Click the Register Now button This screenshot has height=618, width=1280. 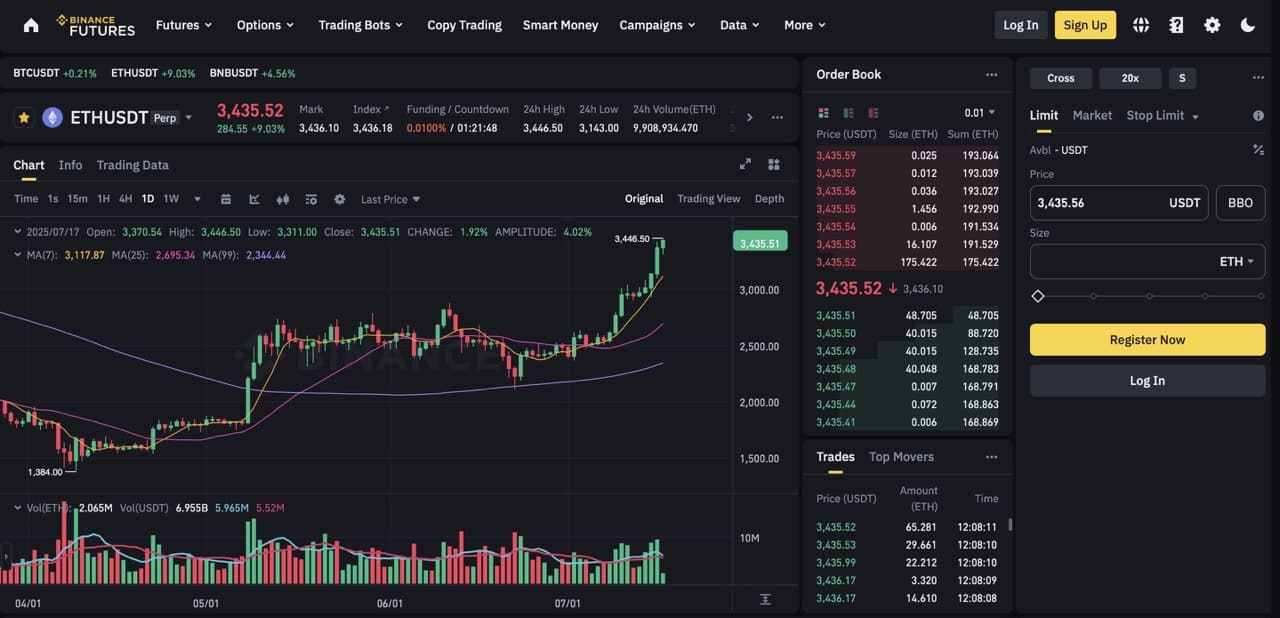pos(1147,339)
